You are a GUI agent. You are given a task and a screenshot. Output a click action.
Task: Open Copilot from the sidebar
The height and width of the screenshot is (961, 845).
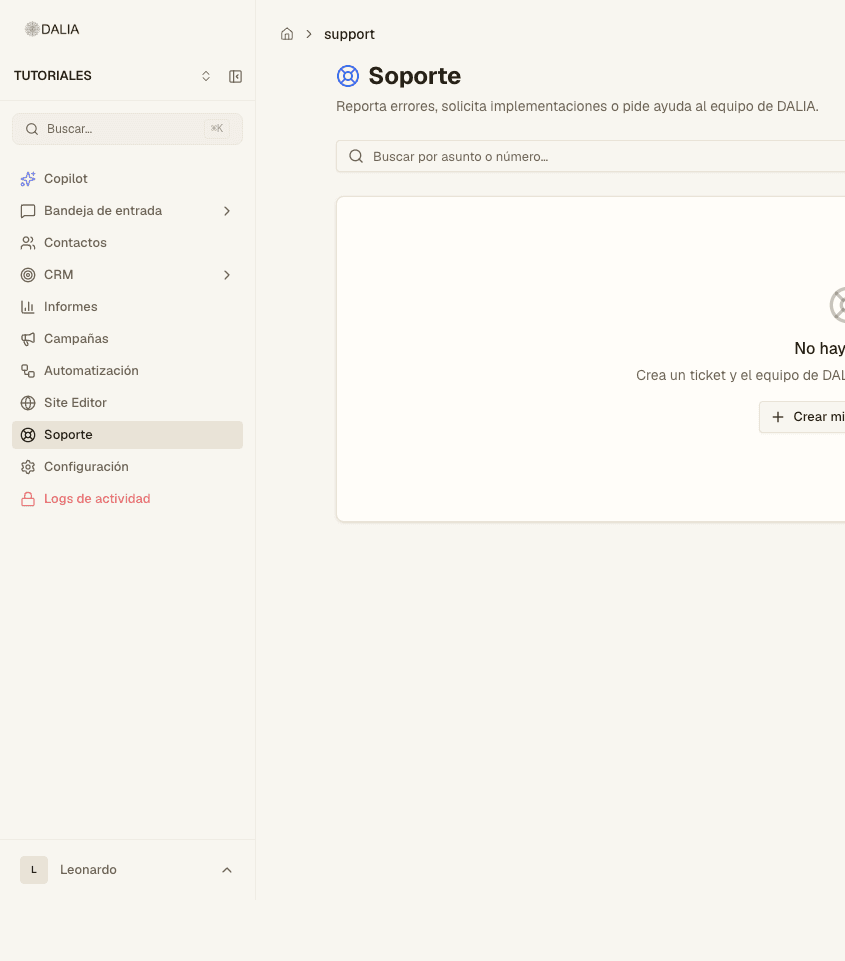click(127, 178)
